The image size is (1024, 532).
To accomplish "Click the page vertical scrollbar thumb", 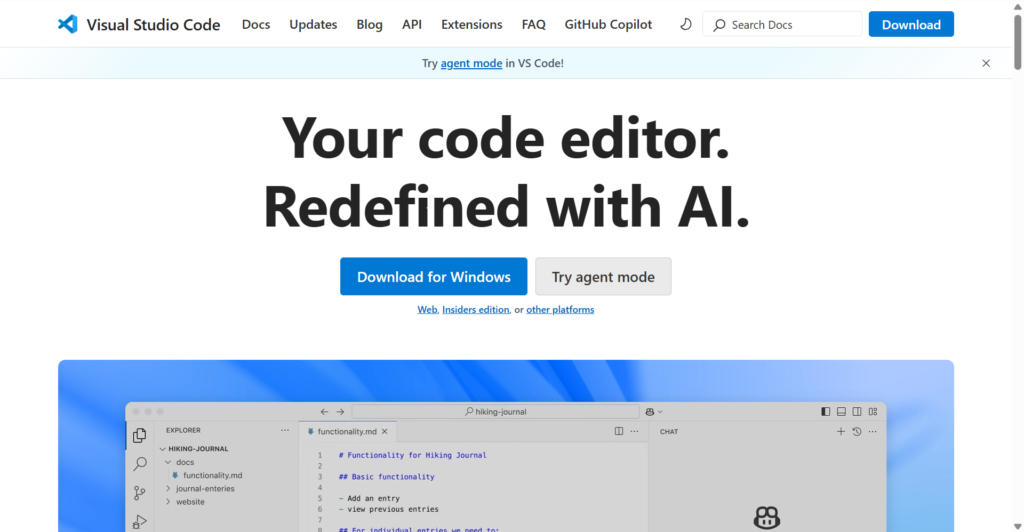I will pyautogui.click(x=1017, y=40).
